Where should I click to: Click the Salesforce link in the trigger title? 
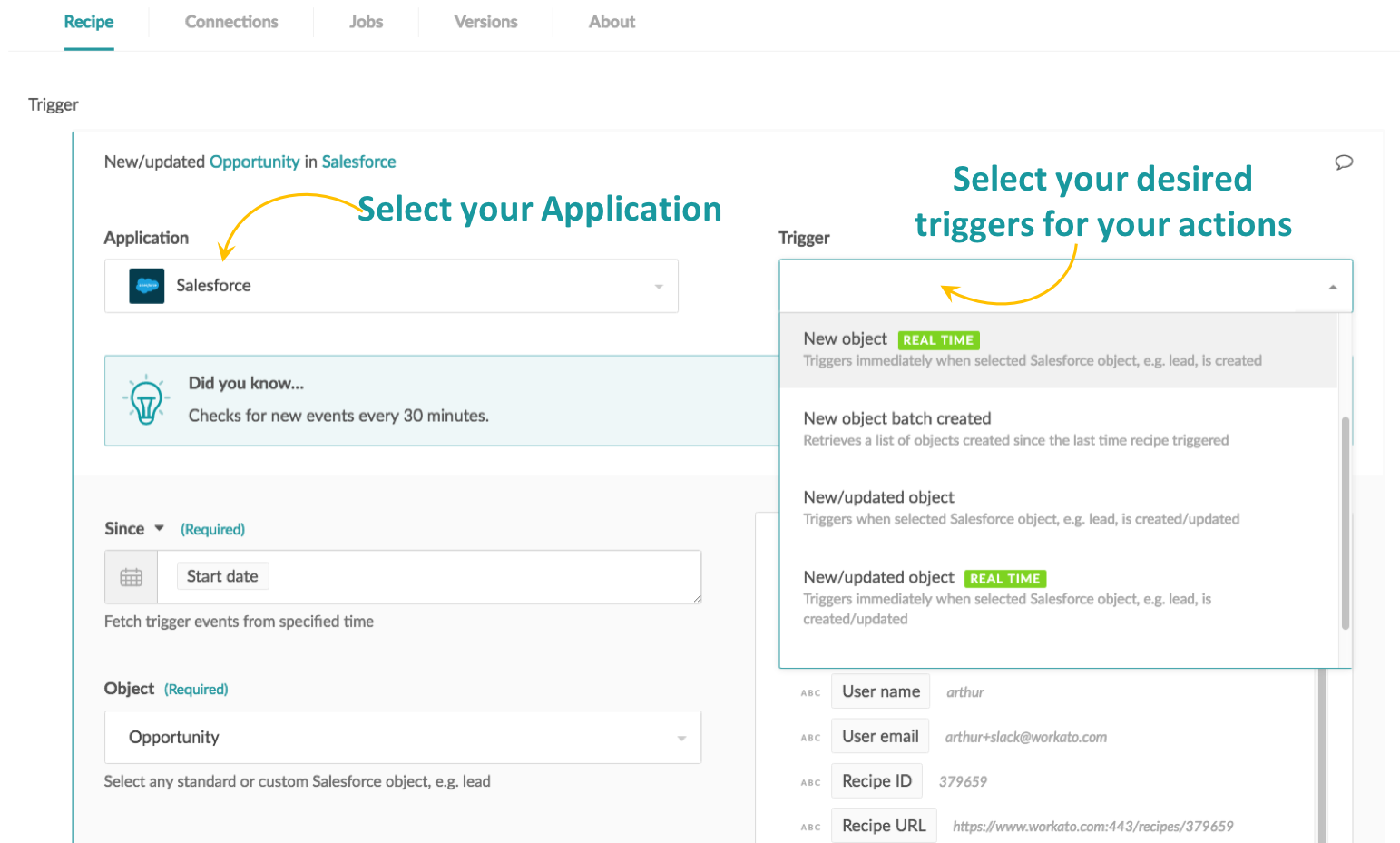pyautogui.click(x=358, y=162)
